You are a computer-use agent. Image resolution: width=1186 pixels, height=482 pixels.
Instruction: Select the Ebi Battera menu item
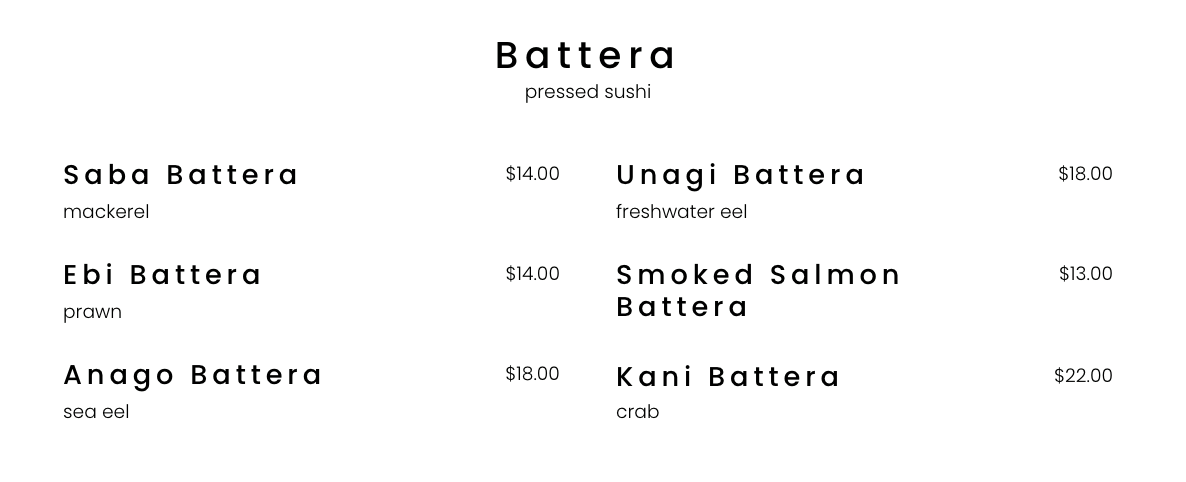pyautogui.click(x=163, y=275)
